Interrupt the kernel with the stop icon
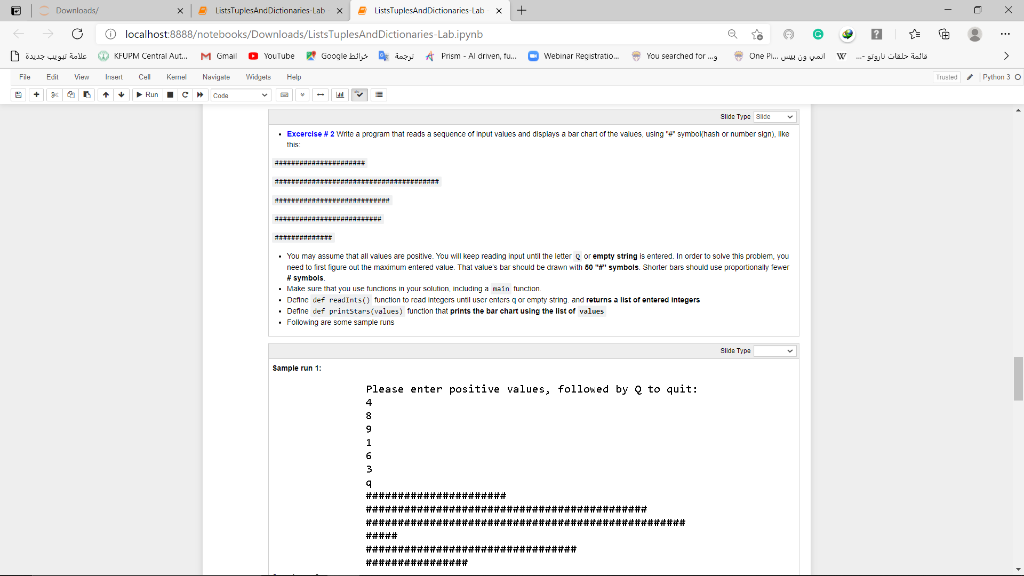The image size is (1024, 576). tap(170, 94)
